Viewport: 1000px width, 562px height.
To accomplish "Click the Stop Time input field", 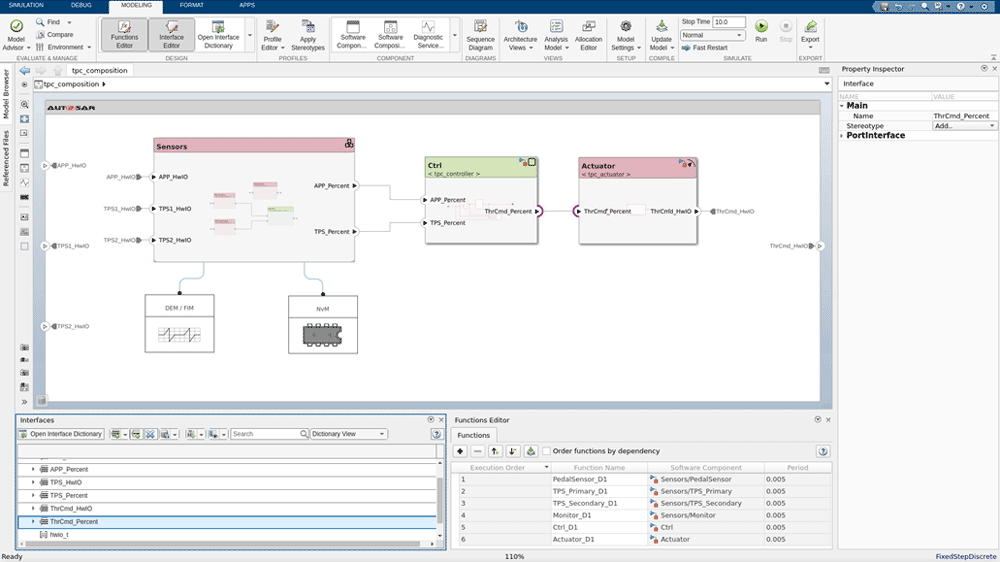I will coord(728,21).
